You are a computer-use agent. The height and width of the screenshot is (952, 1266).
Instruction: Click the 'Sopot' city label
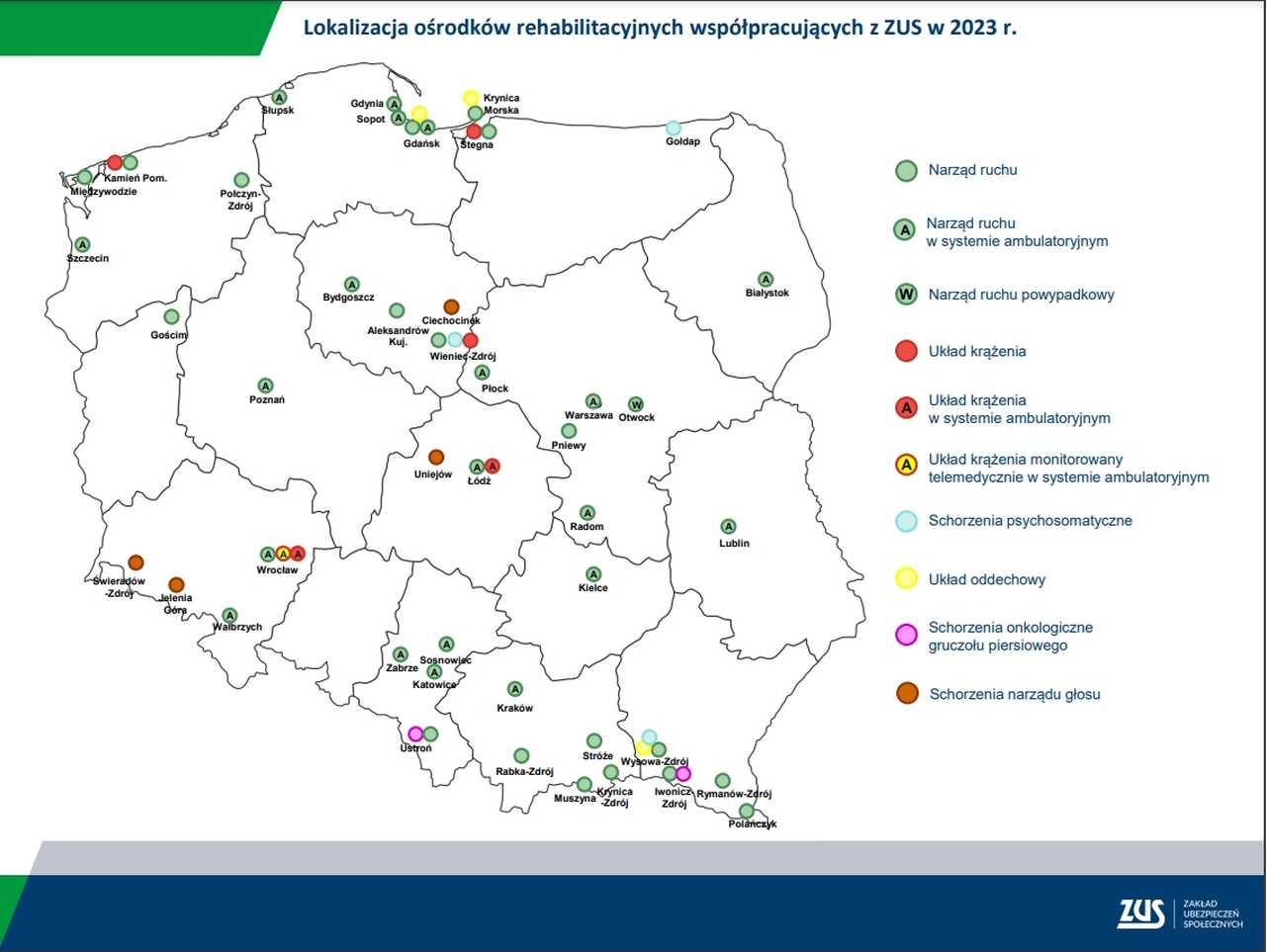(x=371, y=120)
